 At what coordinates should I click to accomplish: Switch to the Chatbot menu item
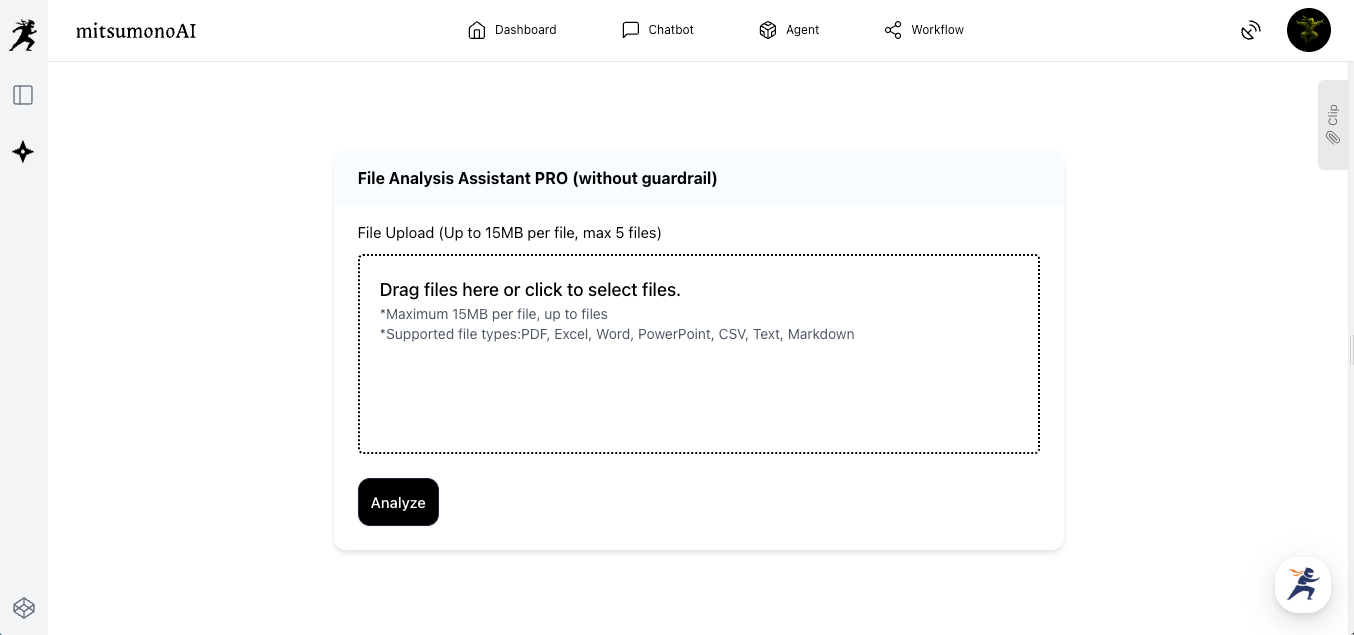671,30
